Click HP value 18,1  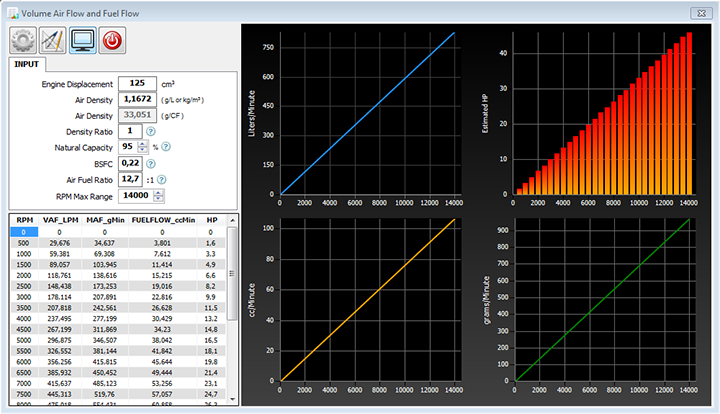click(x=210, y=351)
